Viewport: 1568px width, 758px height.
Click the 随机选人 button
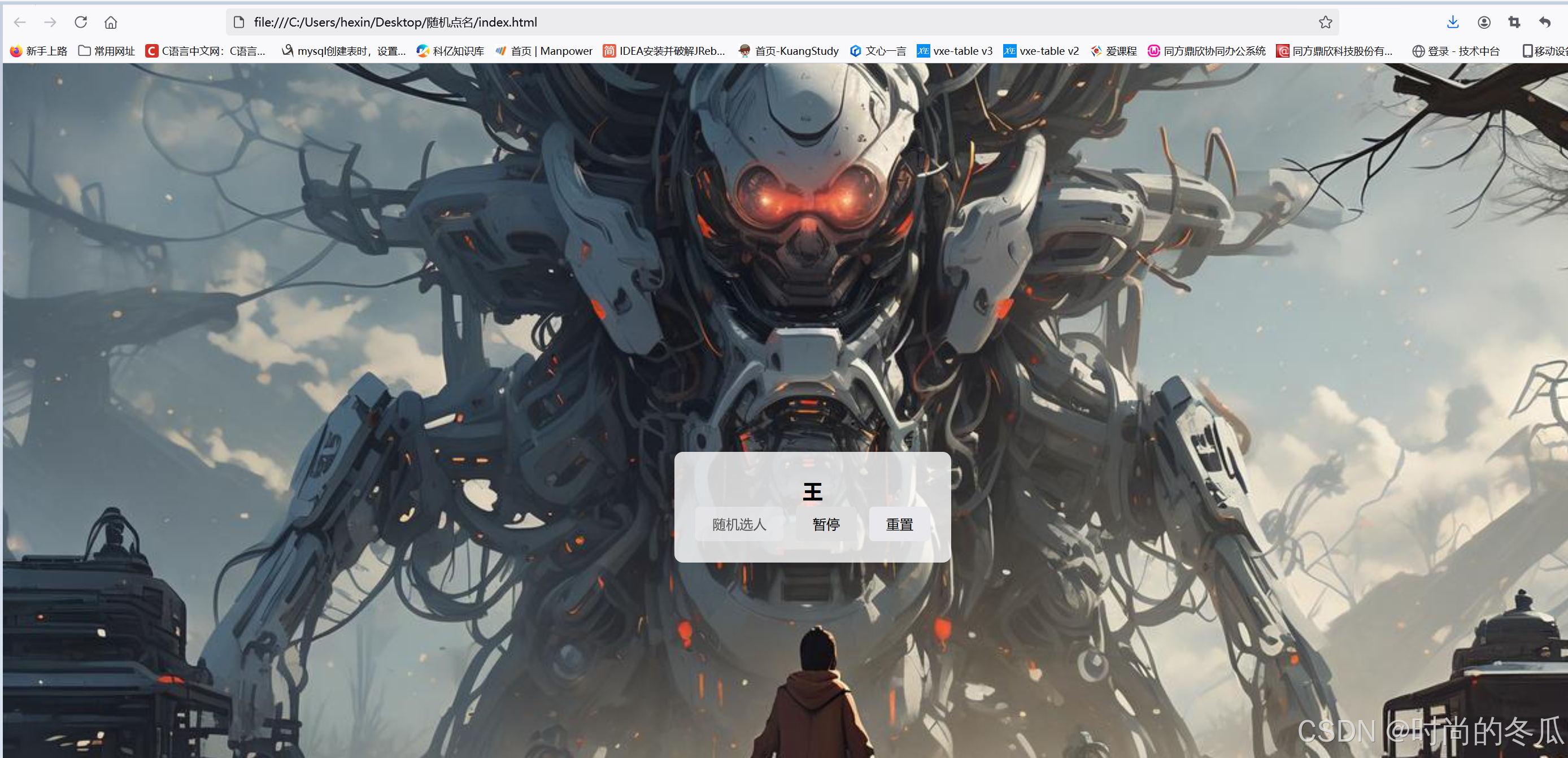739,524
